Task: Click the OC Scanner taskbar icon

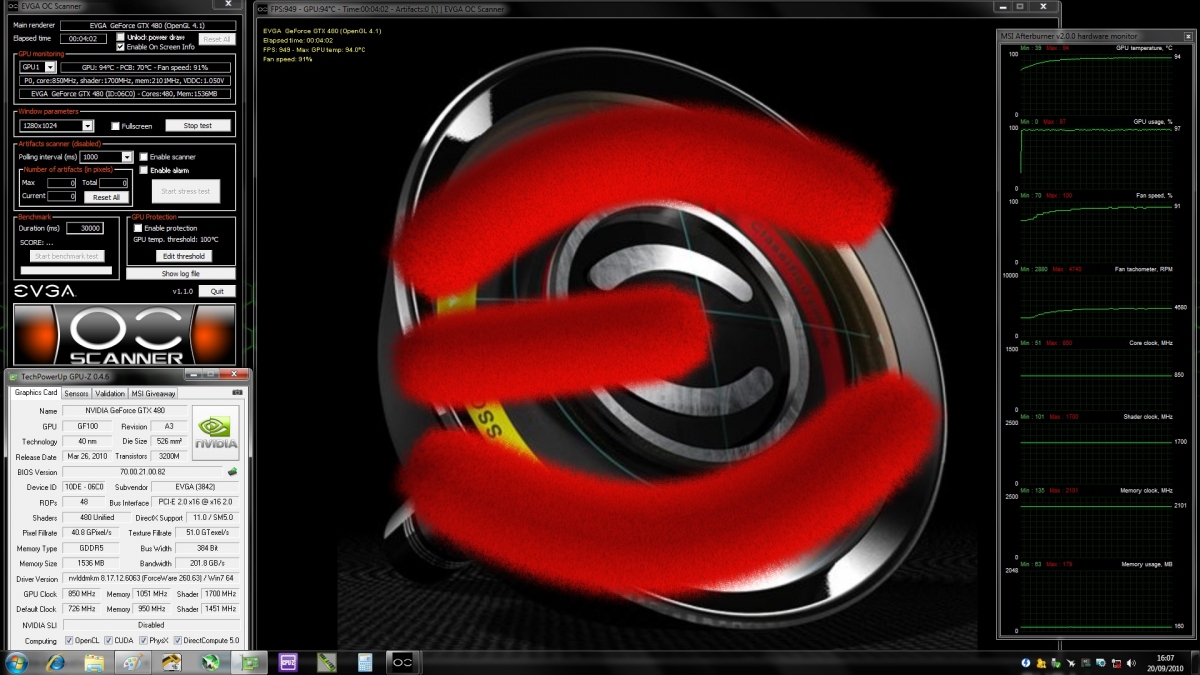Action: pos(403,662)
